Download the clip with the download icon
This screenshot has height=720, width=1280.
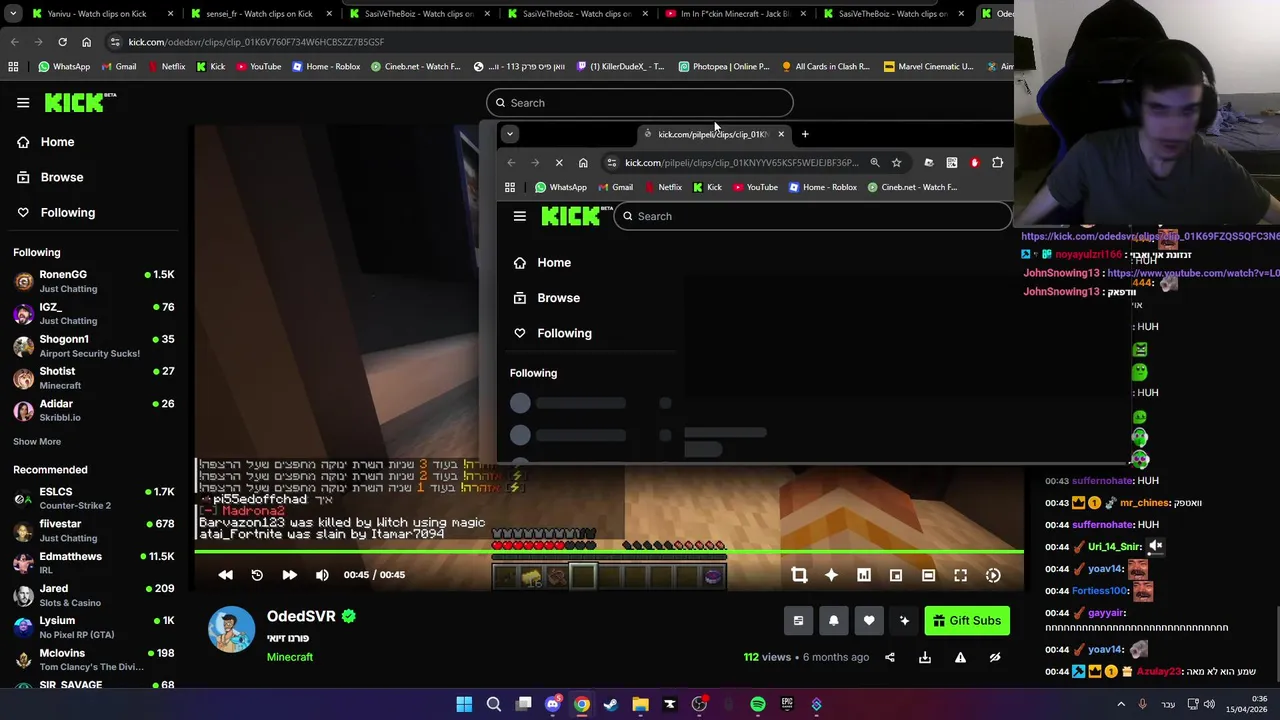coord(925,657)
